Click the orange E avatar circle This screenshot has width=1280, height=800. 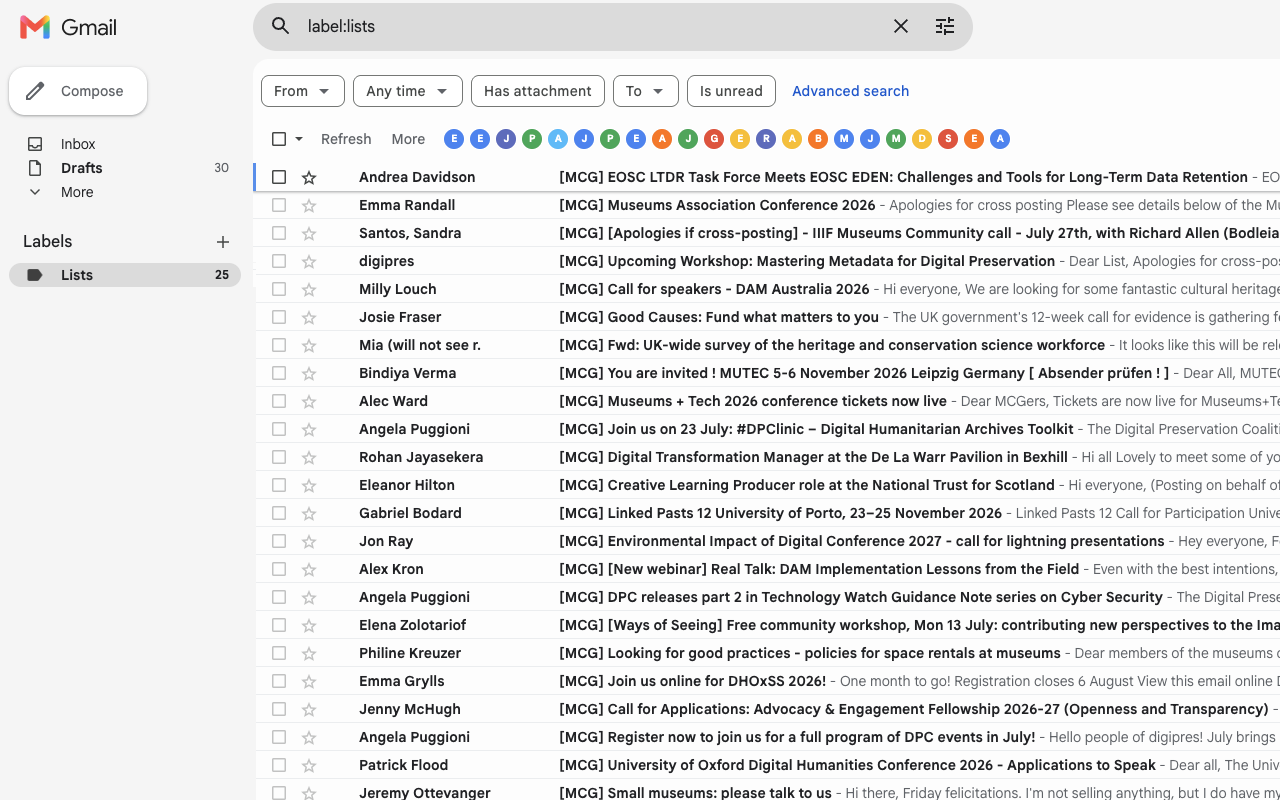click(974, 139)
